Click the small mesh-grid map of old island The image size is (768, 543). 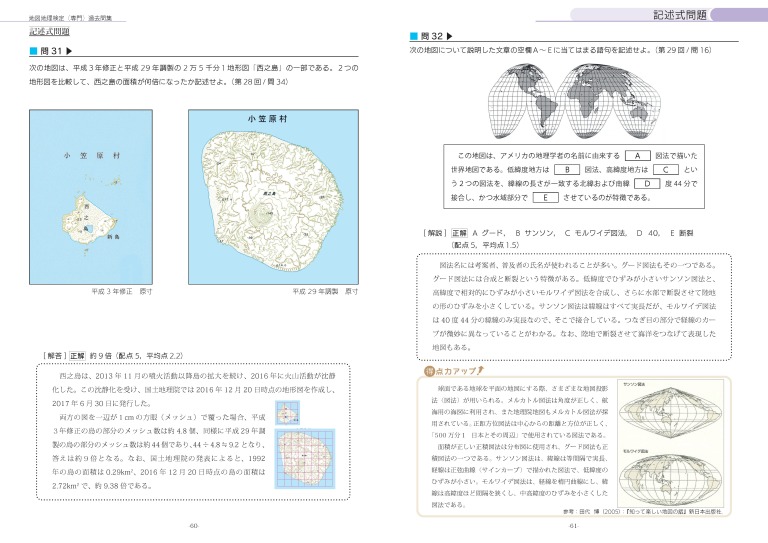[x=288, y=413]
